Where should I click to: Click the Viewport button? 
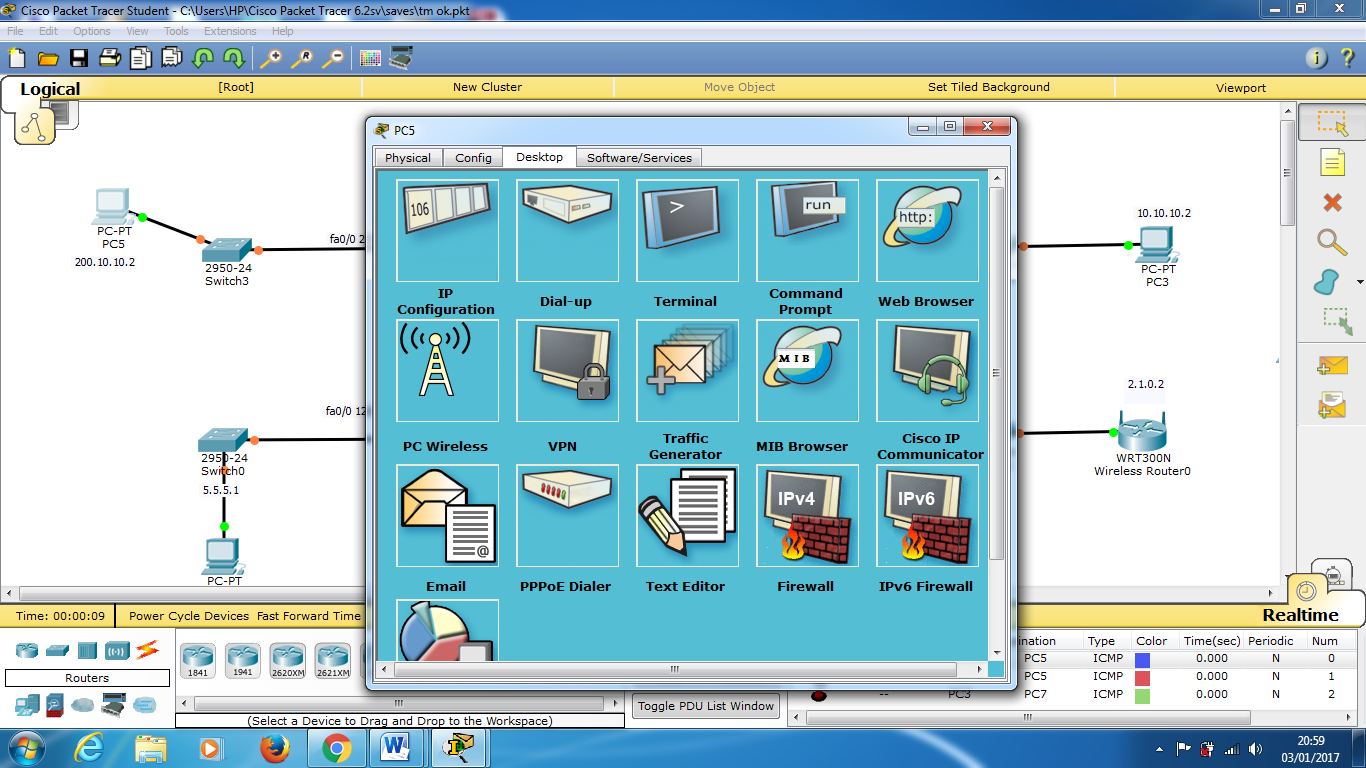click(1241, 88)
